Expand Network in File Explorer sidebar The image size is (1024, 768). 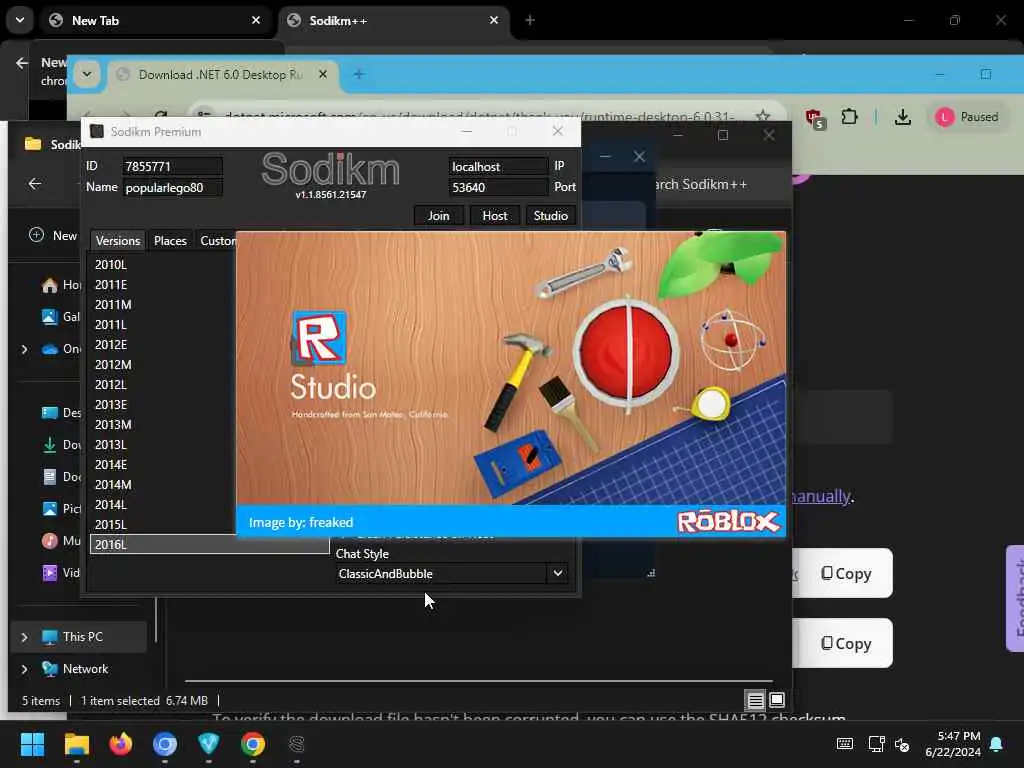click(x=25, y=669)
